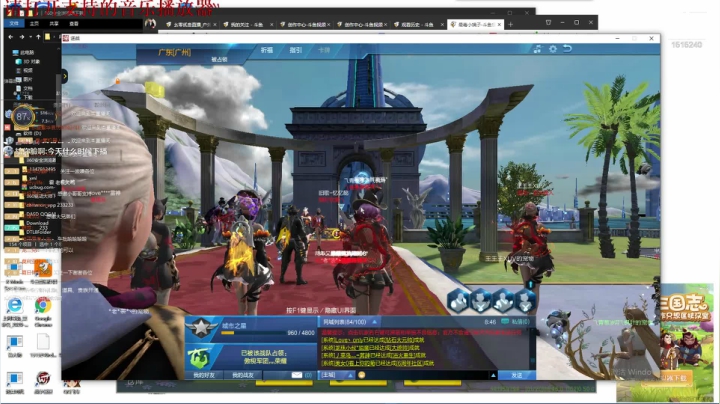Screen dimensions: 720x404
Task: Open a new browser tab
Action: pos(511,24)
